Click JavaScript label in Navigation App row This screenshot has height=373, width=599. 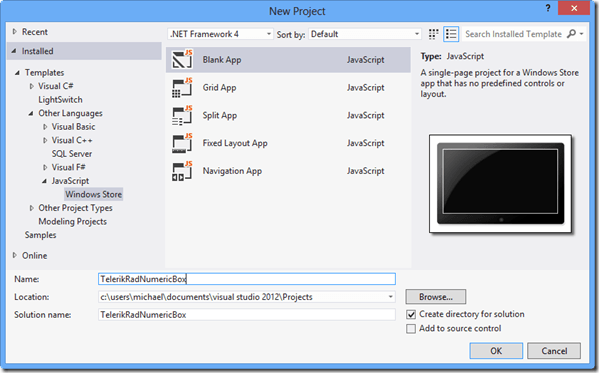coord(366,171)
